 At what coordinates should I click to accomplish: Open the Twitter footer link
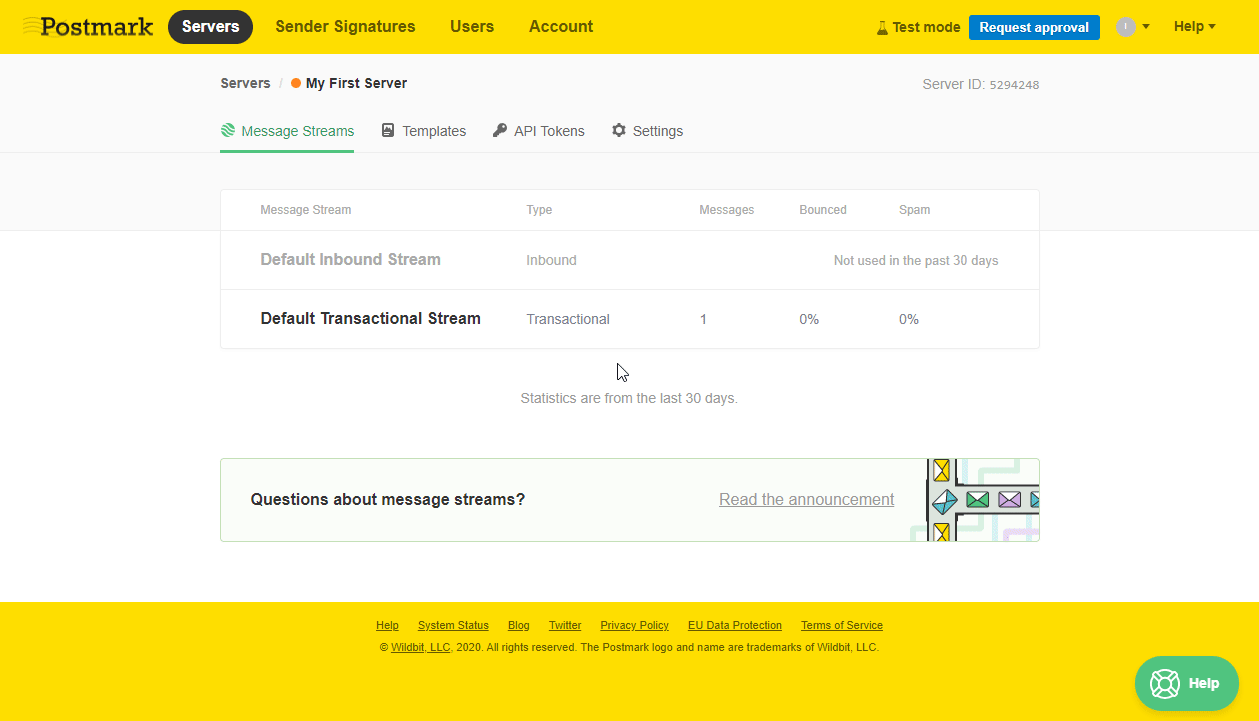(x=565, y=626)
